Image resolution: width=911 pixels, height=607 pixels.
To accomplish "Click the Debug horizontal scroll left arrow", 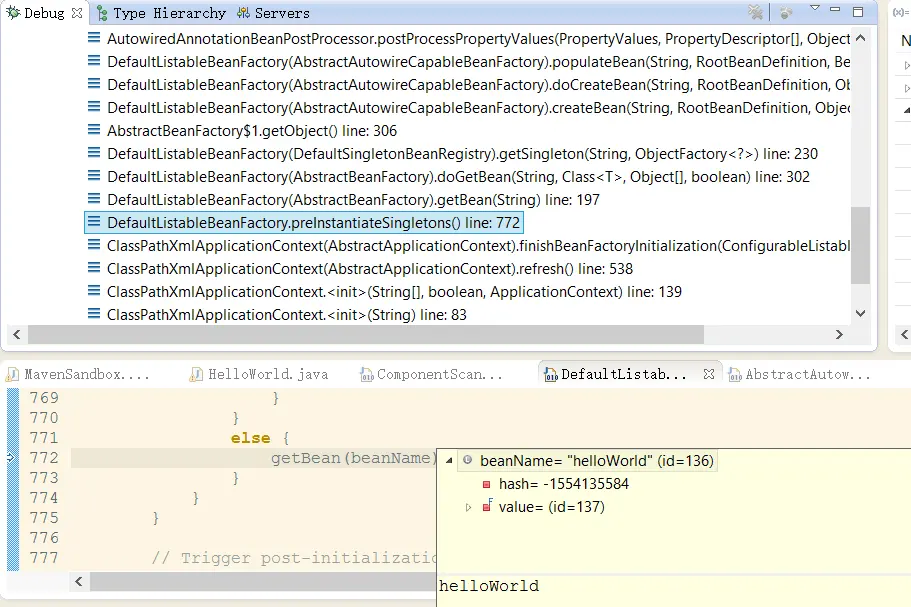I will tap(17, 335).
